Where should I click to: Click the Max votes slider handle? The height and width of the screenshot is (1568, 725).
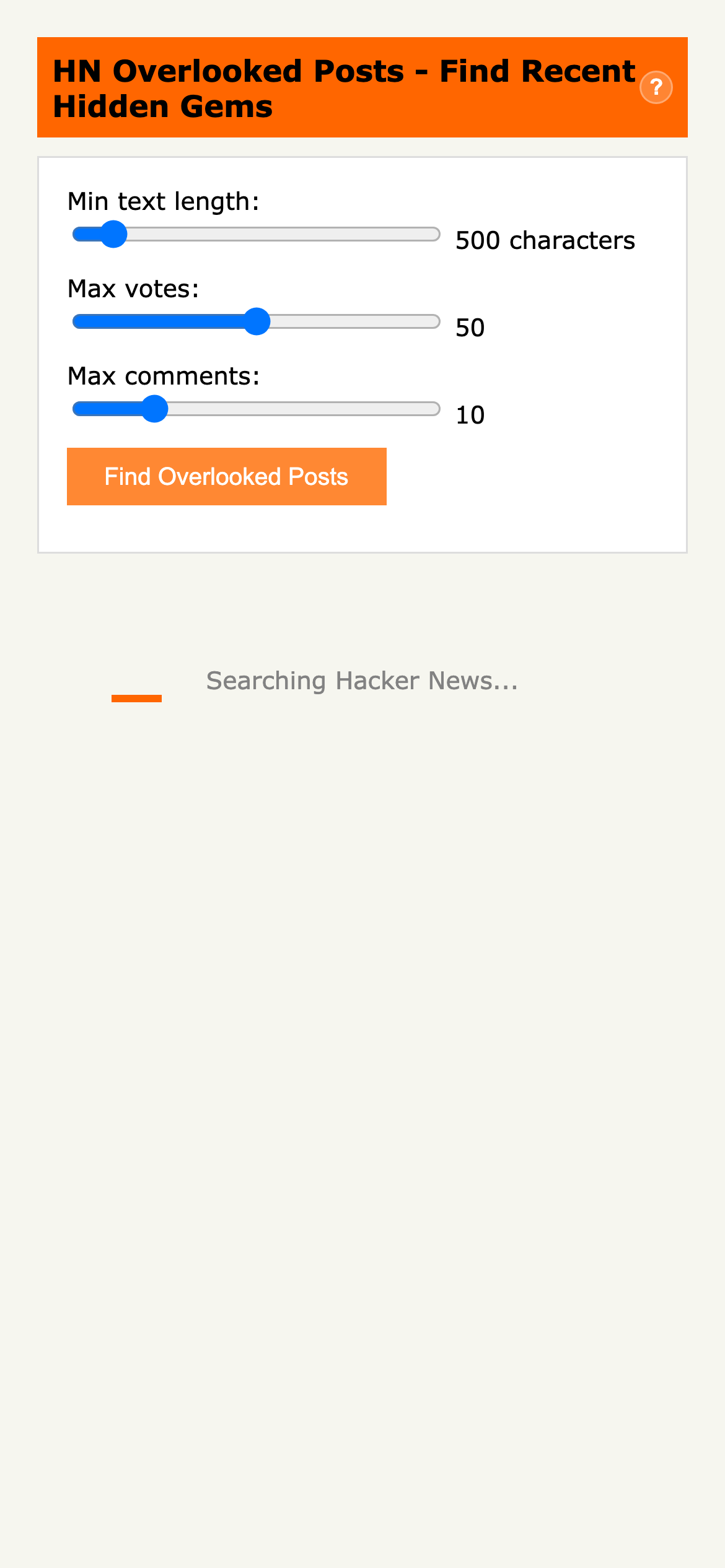[x=257, y=321]
